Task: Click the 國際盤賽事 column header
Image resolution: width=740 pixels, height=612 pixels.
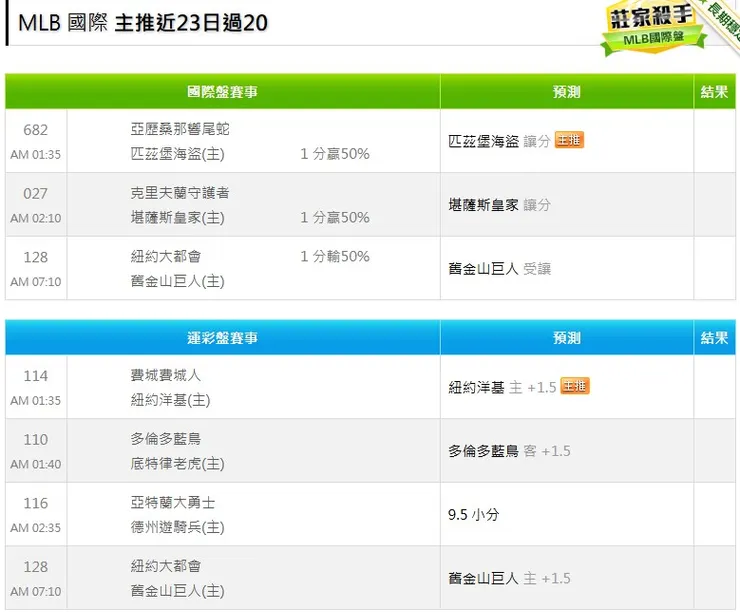Action: click(222, 92)
